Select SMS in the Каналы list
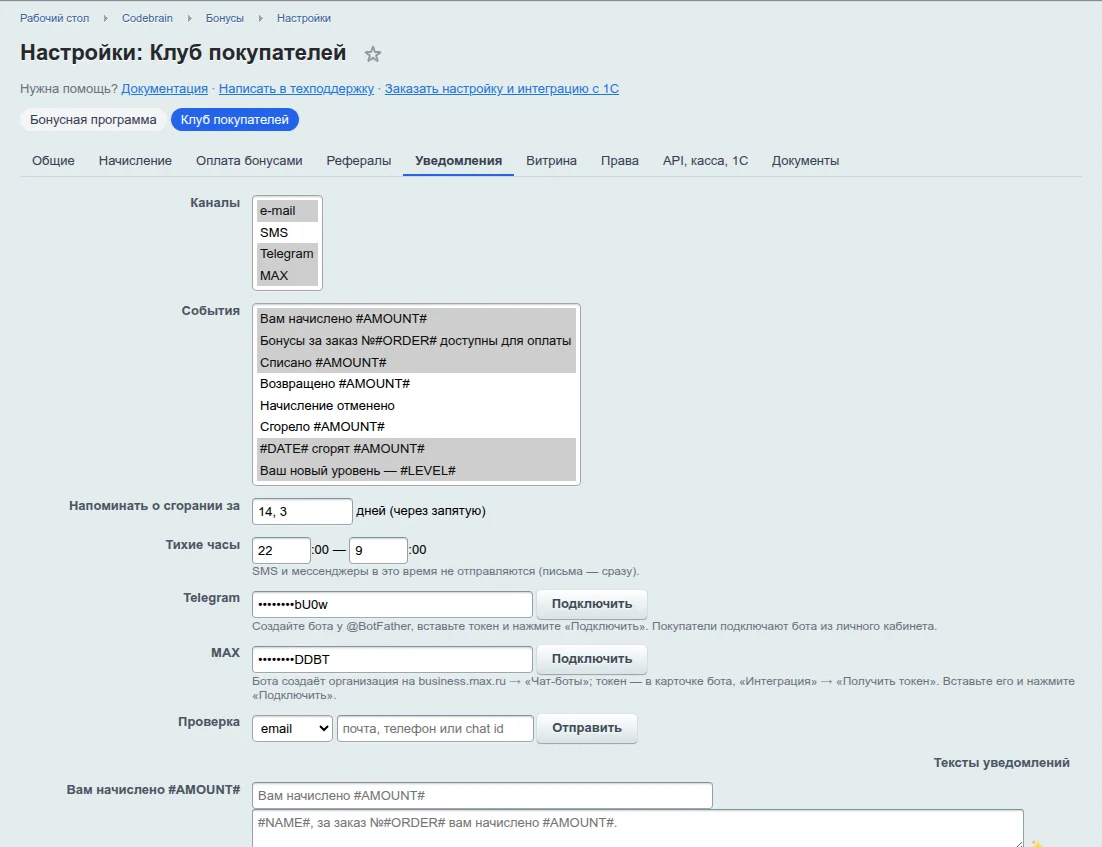Viewport: 1102px width, 847px height. pyautogui.click(x=287, y=233)
